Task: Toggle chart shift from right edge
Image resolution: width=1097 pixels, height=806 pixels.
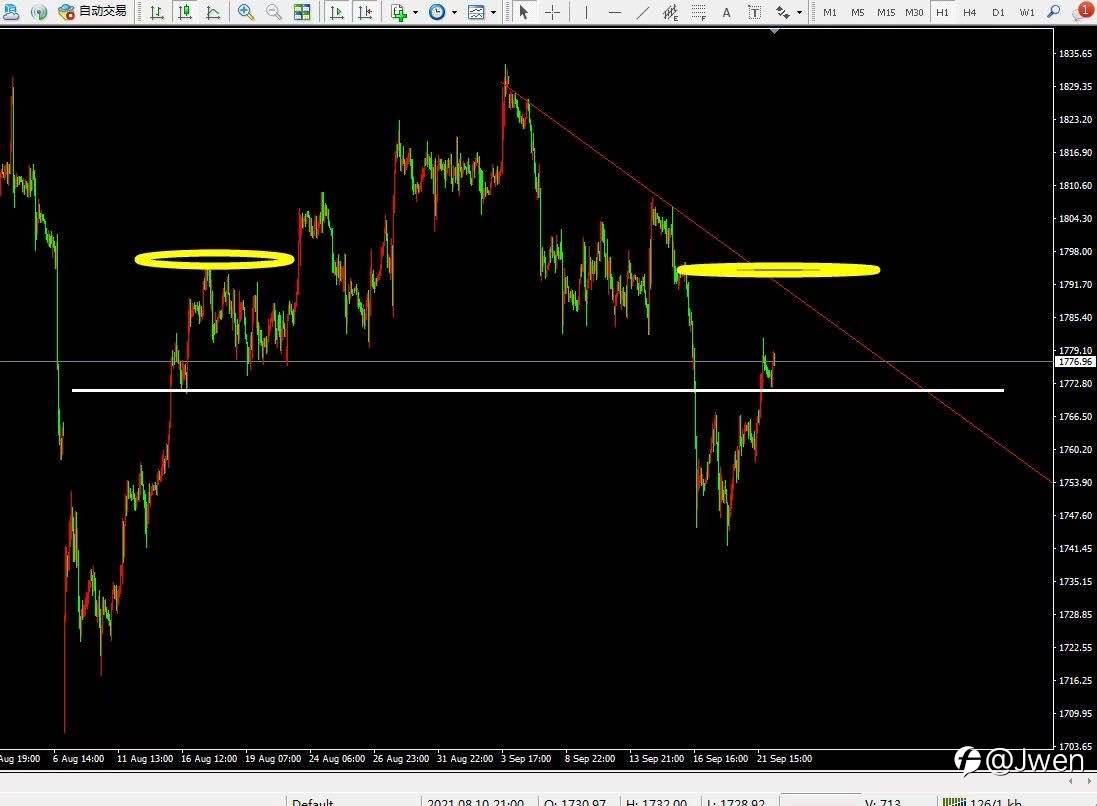Action: [365, 12]
